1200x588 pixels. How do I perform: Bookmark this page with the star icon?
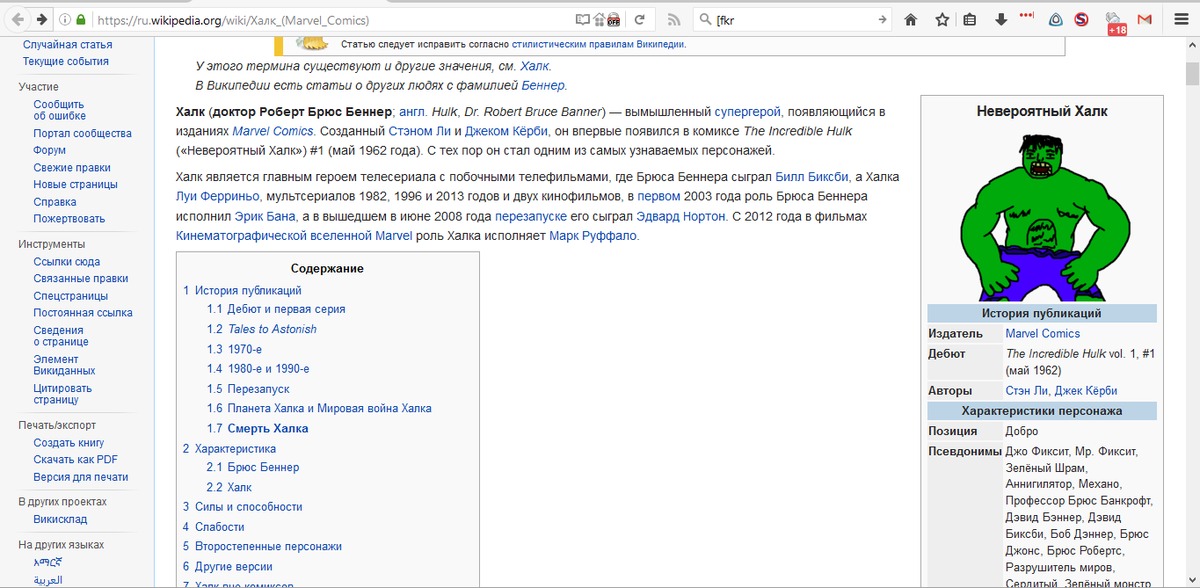pos(941,19)
